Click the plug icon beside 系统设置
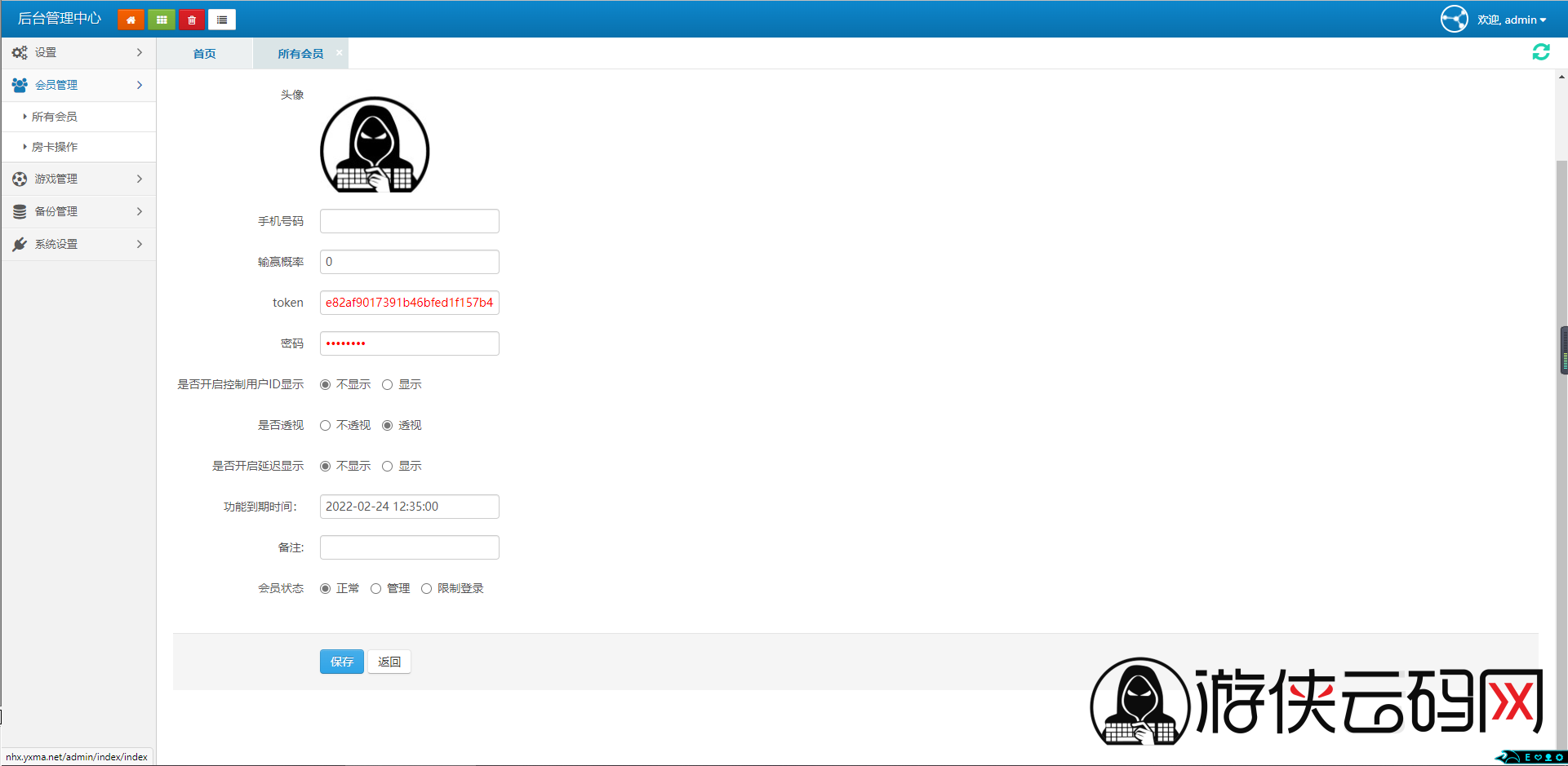Screen dimensions: 1568x766 tap(20, 244)
